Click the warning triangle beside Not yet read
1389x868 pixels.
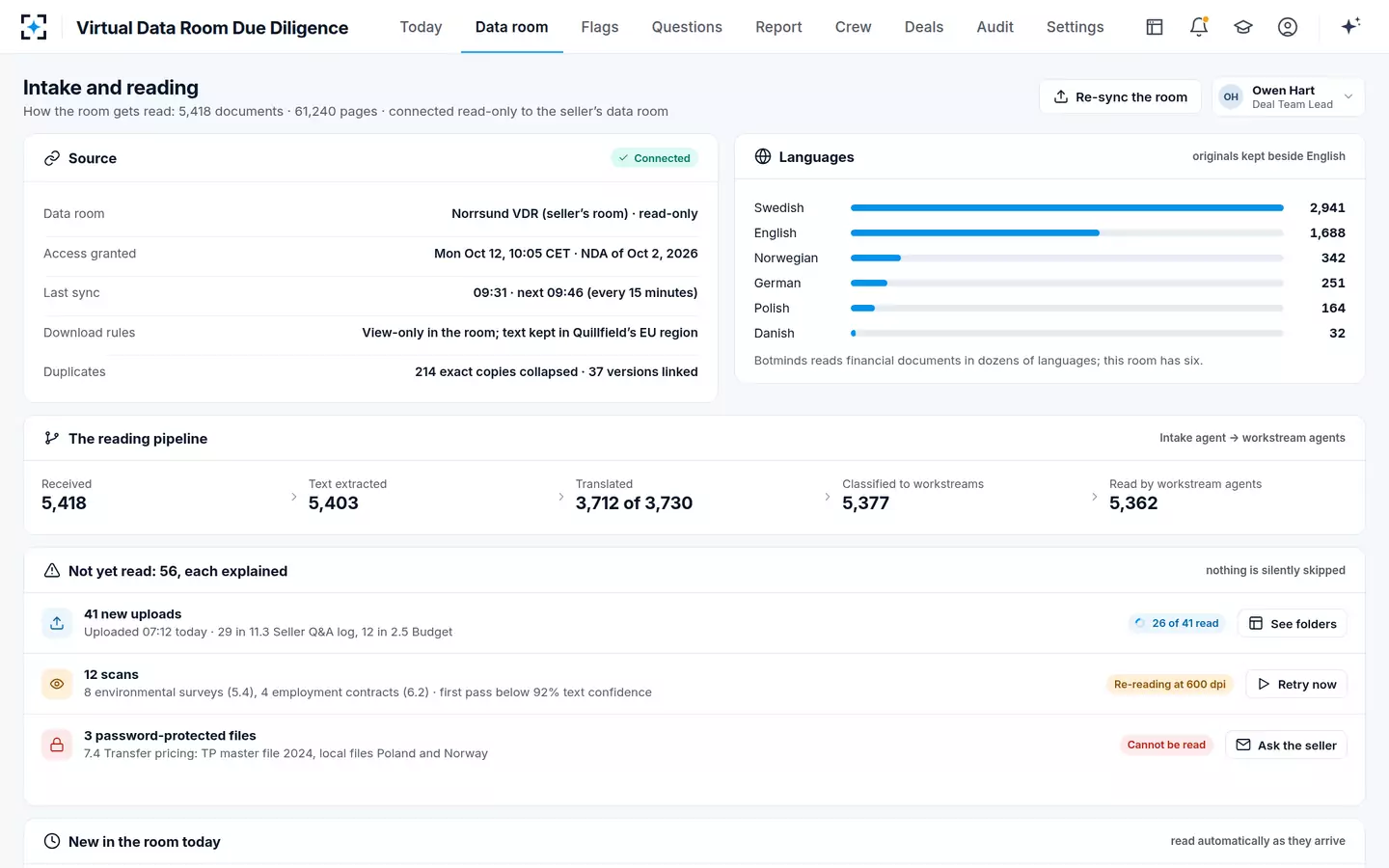pyautogui.click(x=52, y=571)
